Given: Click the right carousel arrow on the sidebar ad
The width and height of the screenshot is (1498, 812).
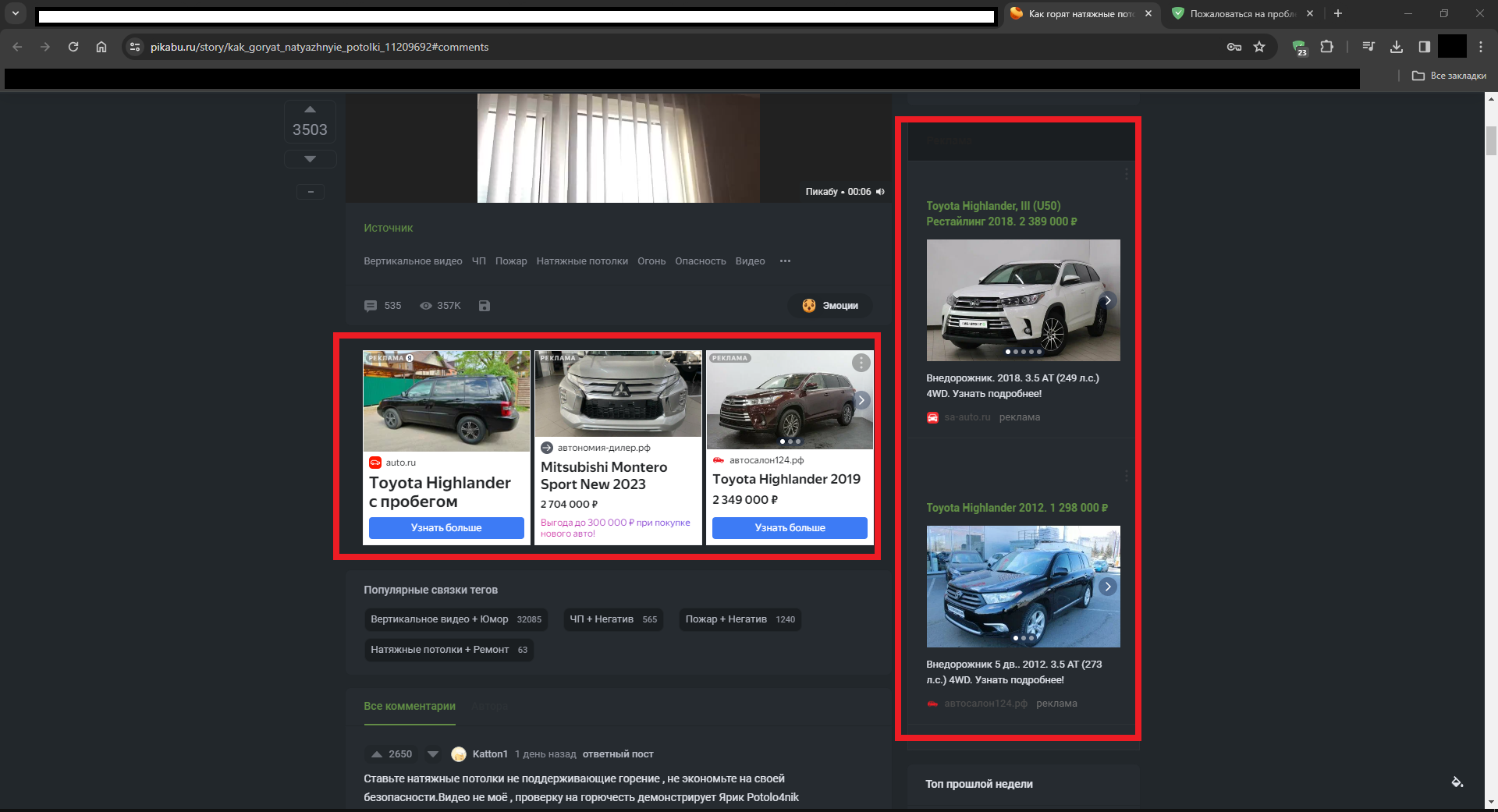Looking at the screenshot, I should click(x=1107, y=300).
